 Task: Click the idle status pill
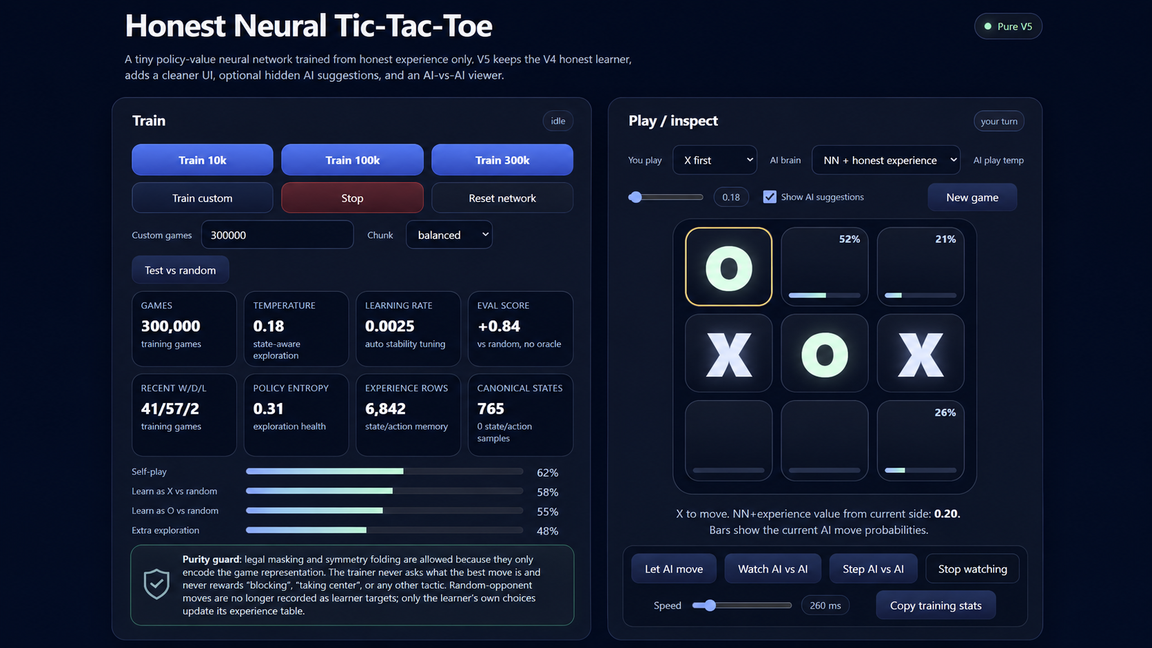pos(558,121)
